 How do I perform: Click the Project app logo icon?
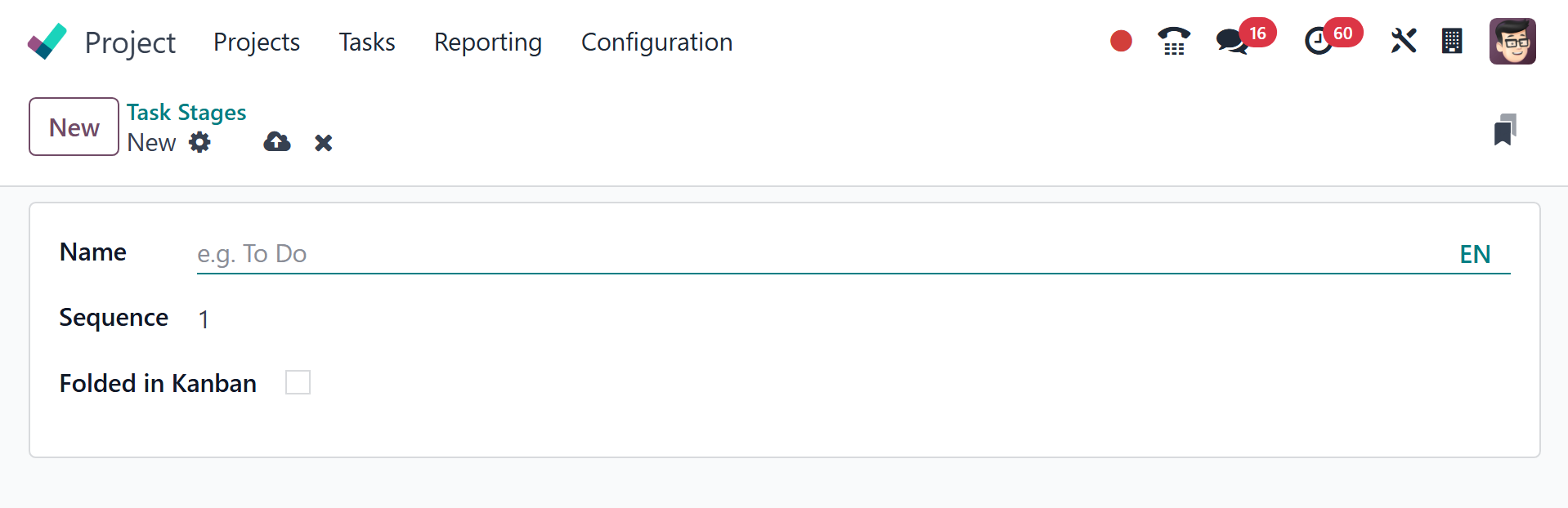47,42
